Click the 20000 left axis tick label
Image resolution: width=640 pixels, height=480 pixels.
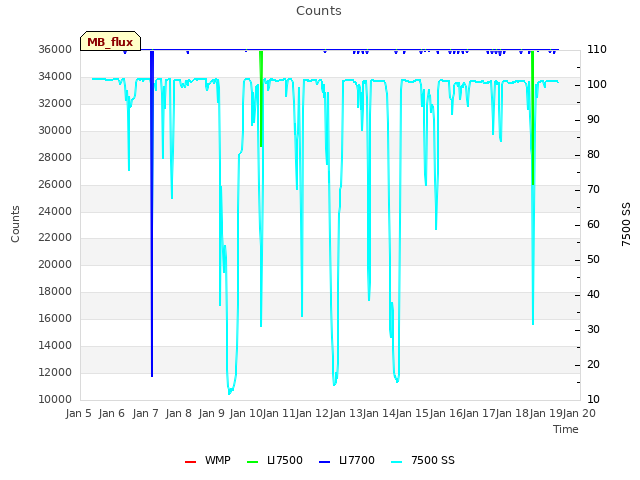55,264
